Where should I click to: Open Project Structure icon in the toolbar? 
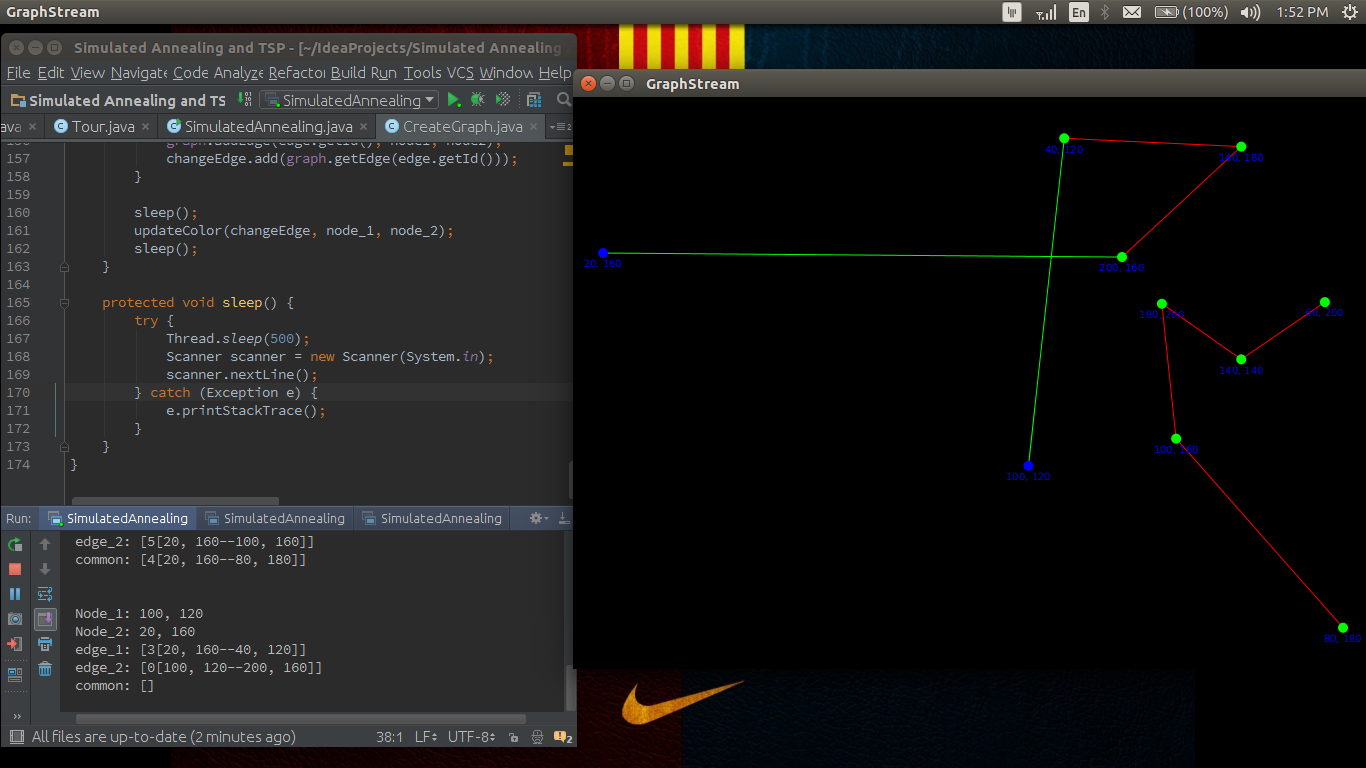pos(534,100)
